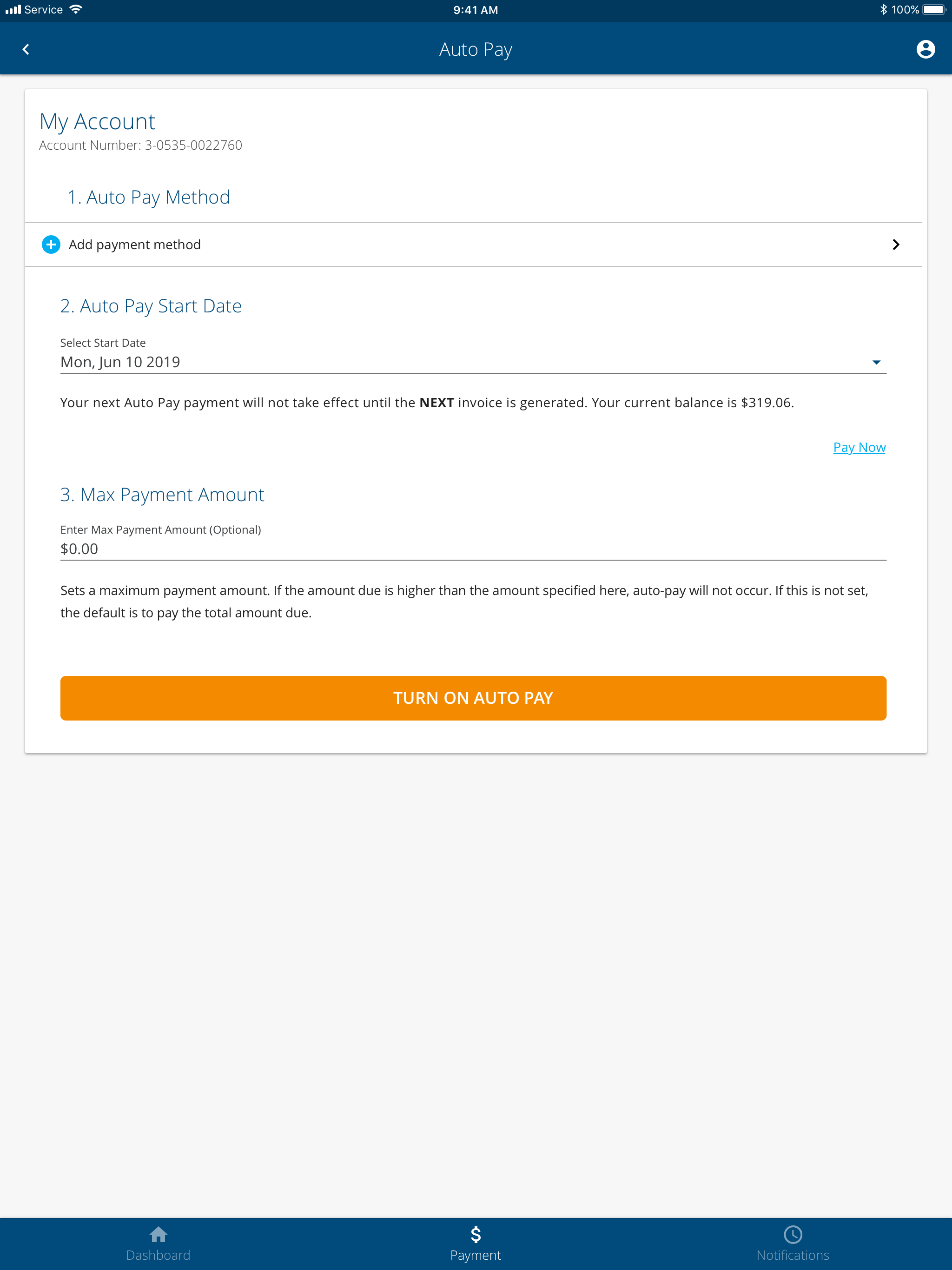Expand the start date dropdown arrow

coord(876,362)
